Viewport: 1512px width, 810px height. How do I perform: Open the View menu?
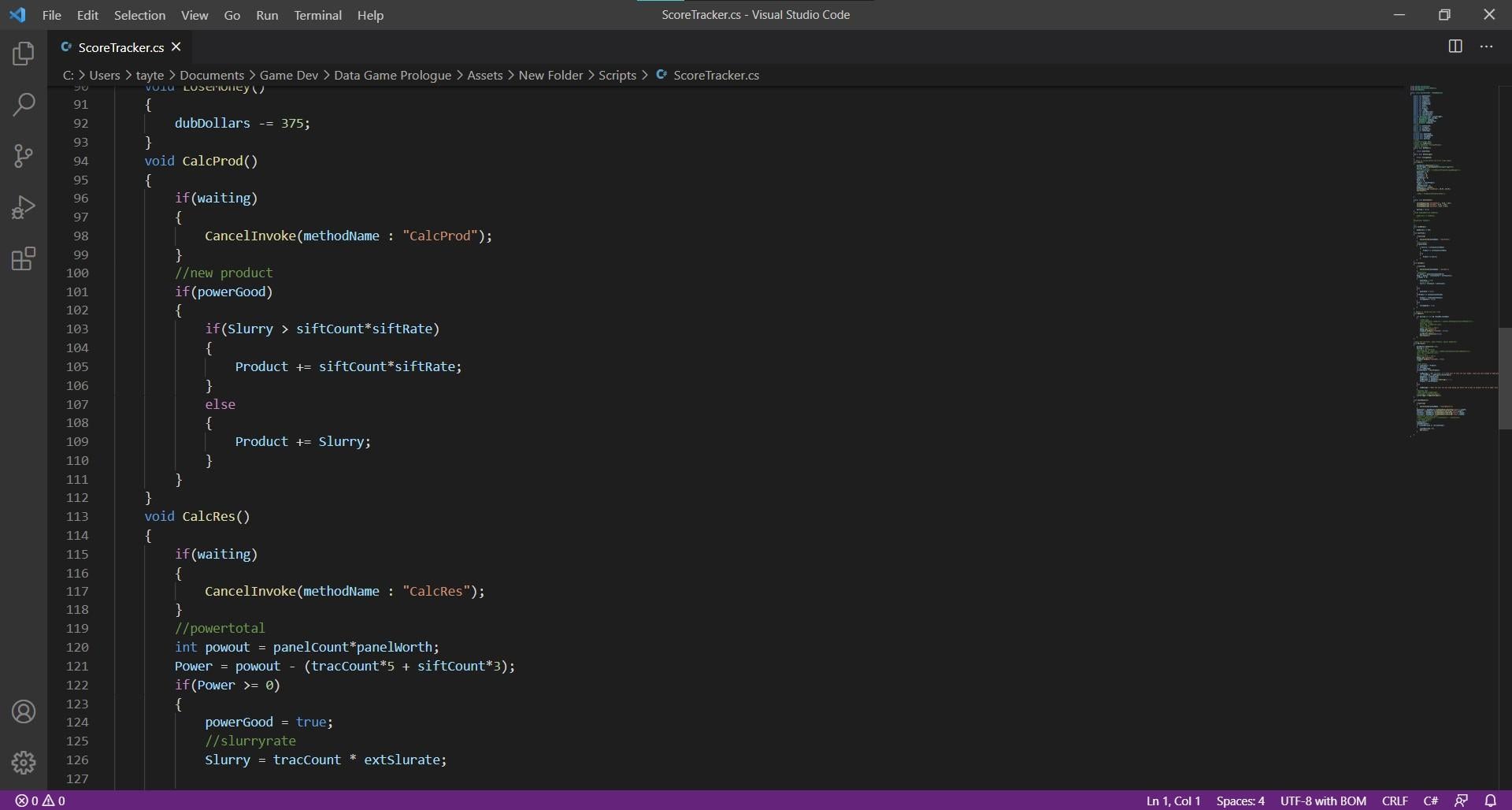coord(195,15)
